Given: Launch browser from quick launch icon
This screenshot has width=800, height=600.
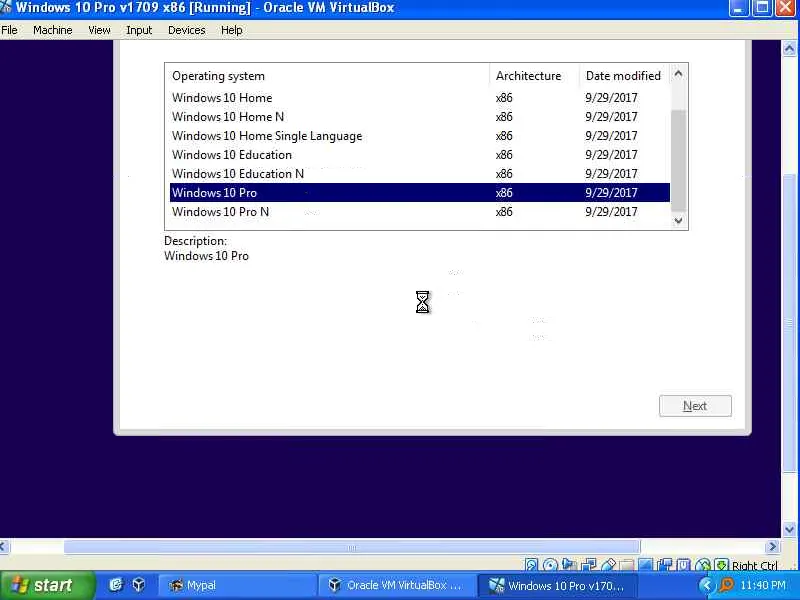Looking at the screenshot, I should click(116, 585).
